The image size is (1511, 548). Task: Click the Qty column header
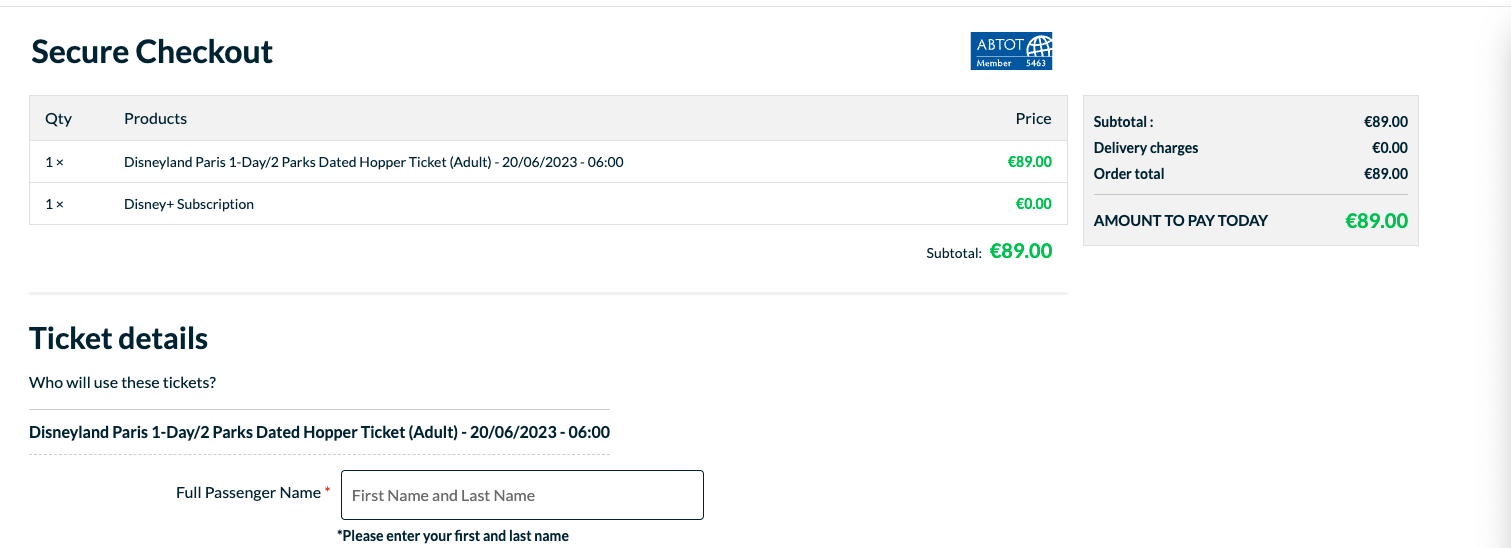[x=59, y=118]
